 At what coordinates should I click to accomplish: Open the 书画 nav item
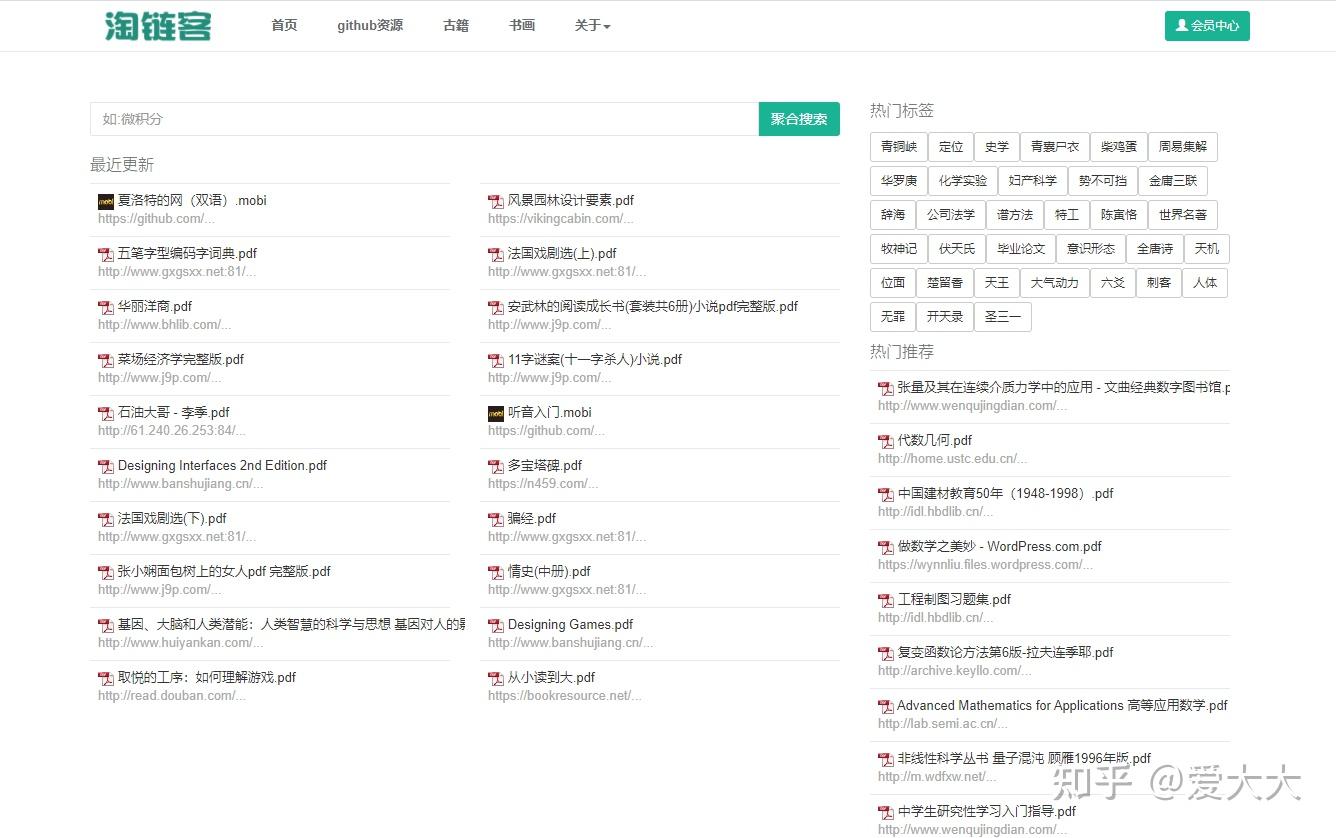click(x=522, y=26)
